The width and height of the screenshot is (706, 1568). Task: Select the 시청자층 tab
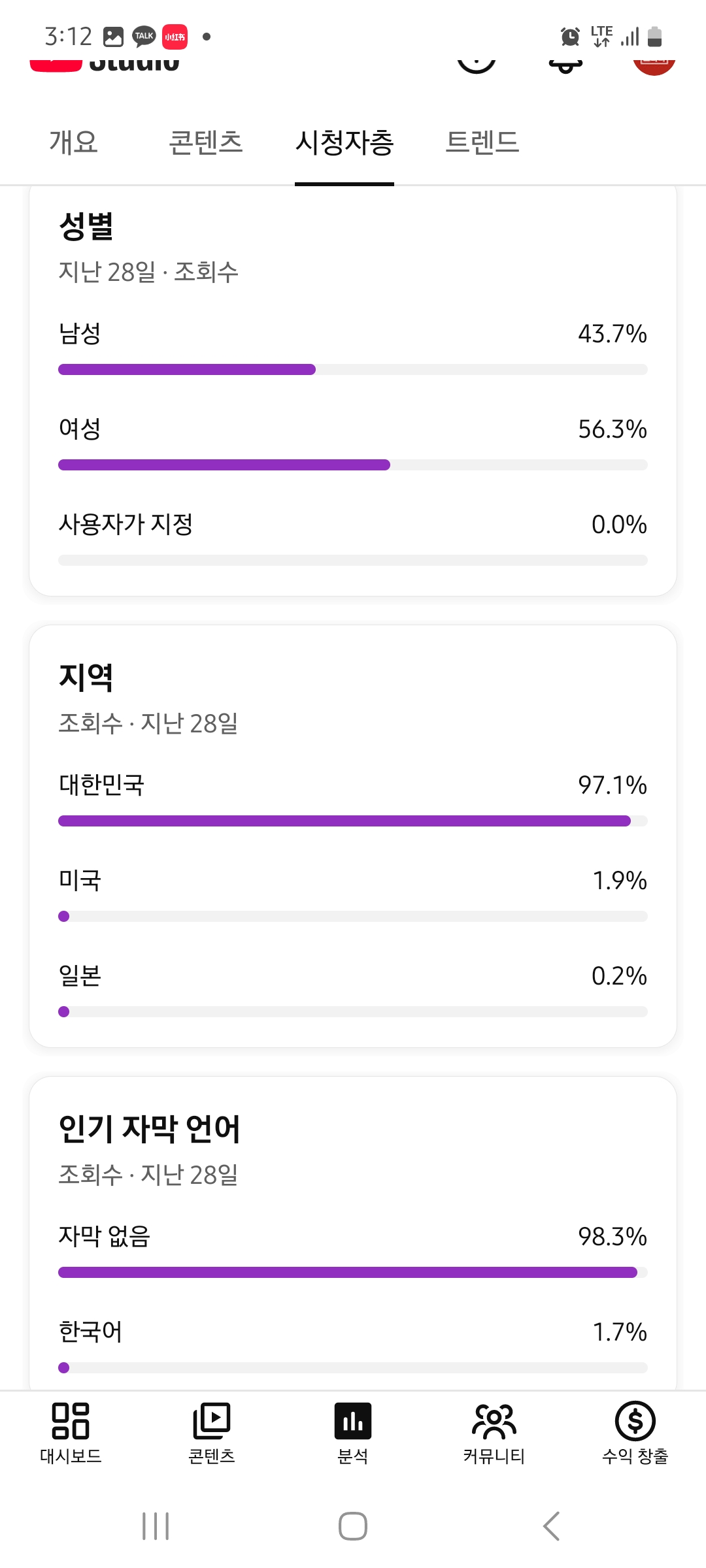tap(345, 142)
